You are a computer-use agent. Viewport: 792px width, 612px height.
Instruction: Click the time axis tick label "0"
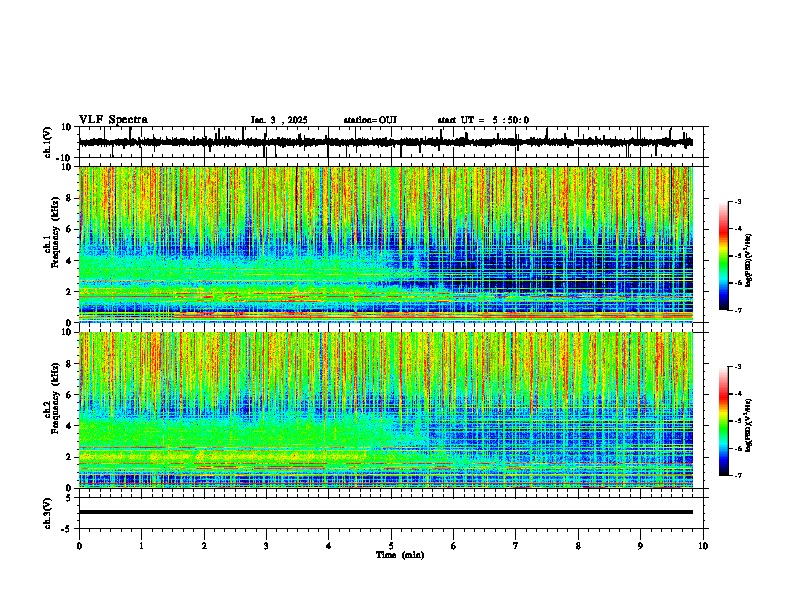79,546
